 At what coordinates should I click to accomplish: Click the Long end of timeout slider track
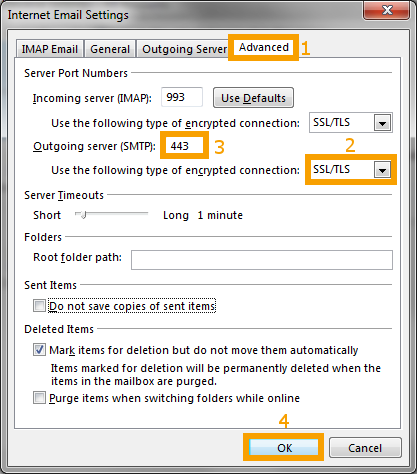(x=145, y=214)
